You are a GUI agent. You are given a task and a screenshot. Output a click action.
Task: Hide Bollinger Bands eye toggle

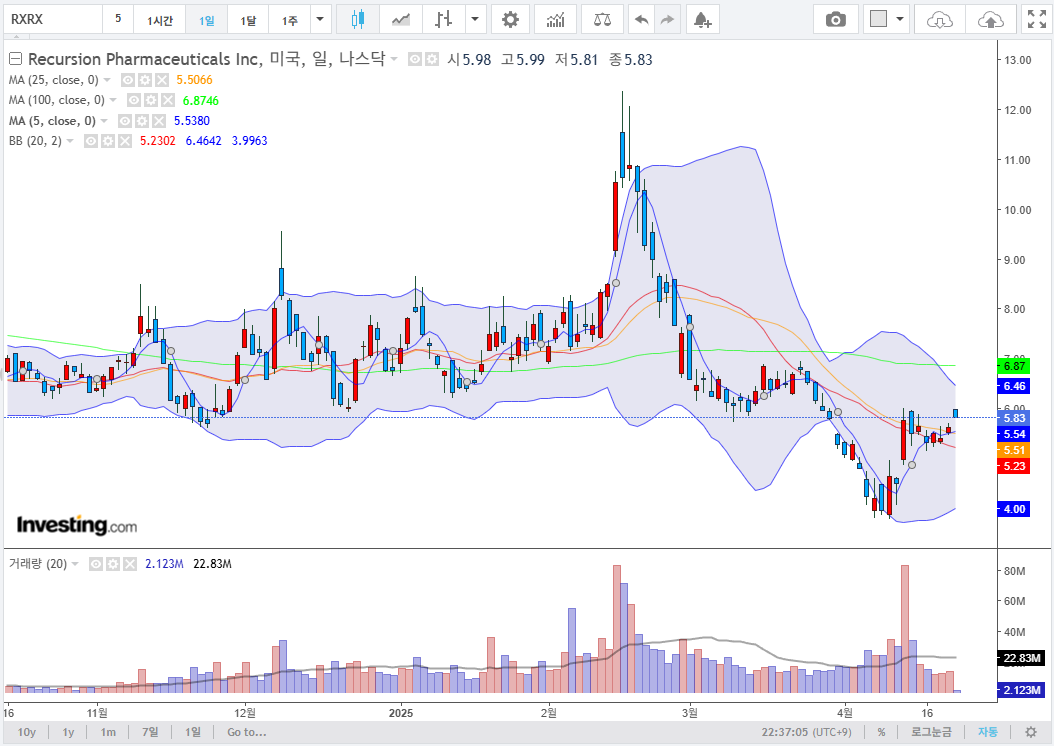(x=91, y=141)
